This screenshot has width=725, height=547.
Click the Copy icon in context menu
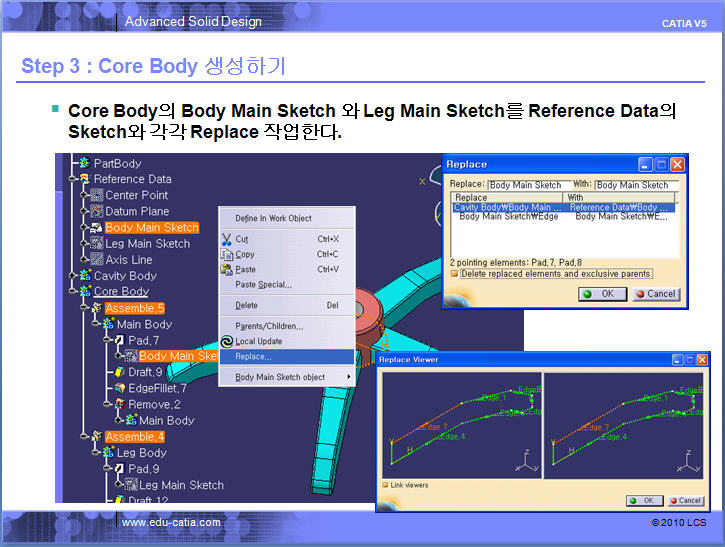click(227, 254)
